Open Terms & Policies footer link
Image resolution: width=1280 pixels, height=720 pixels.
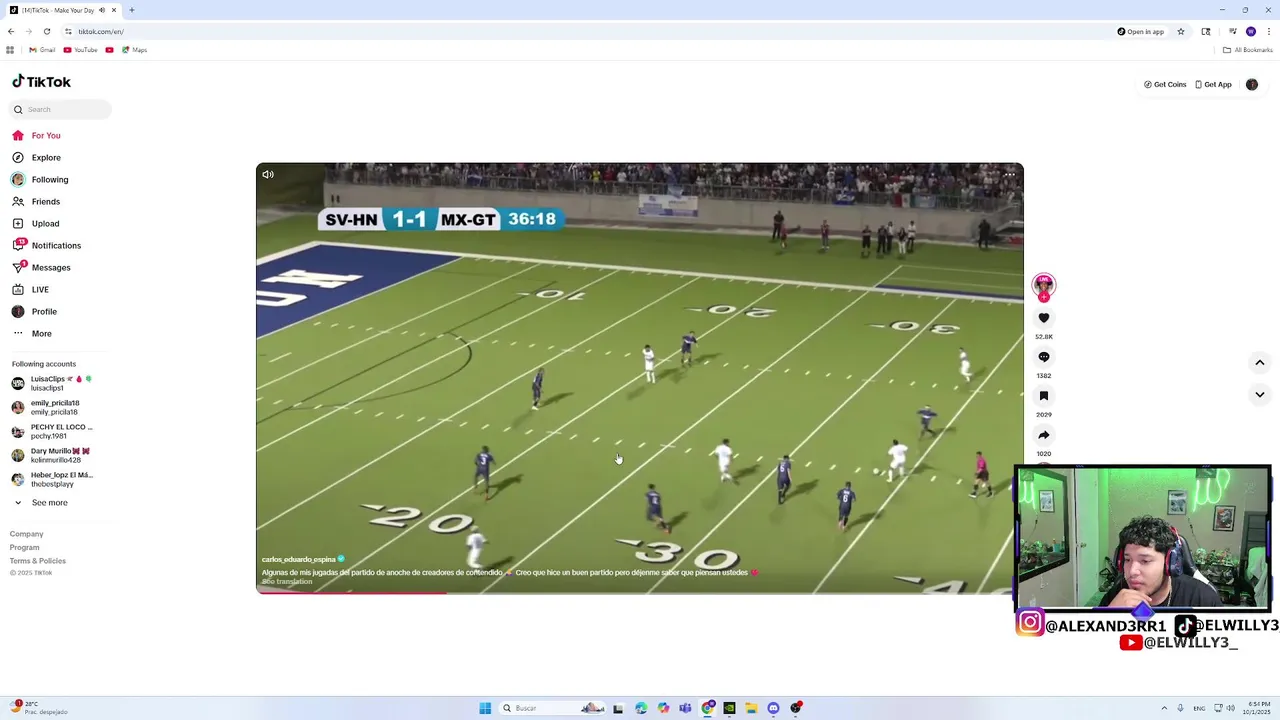click(x=38, y=561)
